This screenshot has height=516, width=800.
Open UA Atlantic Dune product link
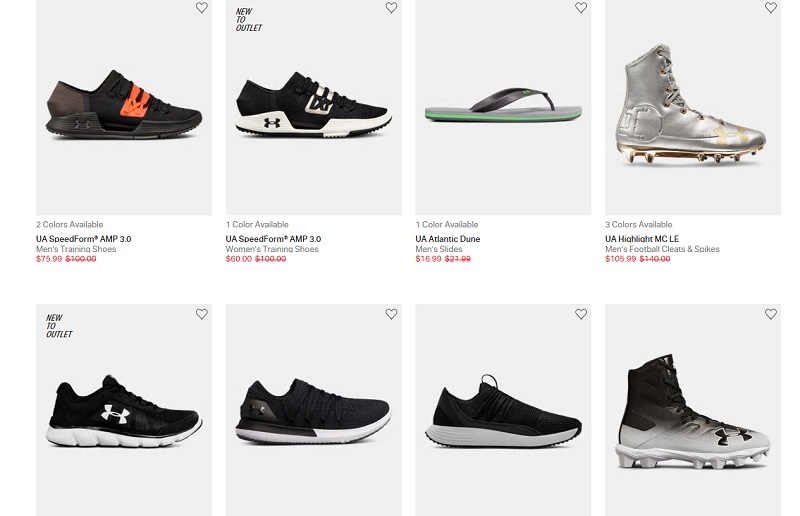[447, 238]
